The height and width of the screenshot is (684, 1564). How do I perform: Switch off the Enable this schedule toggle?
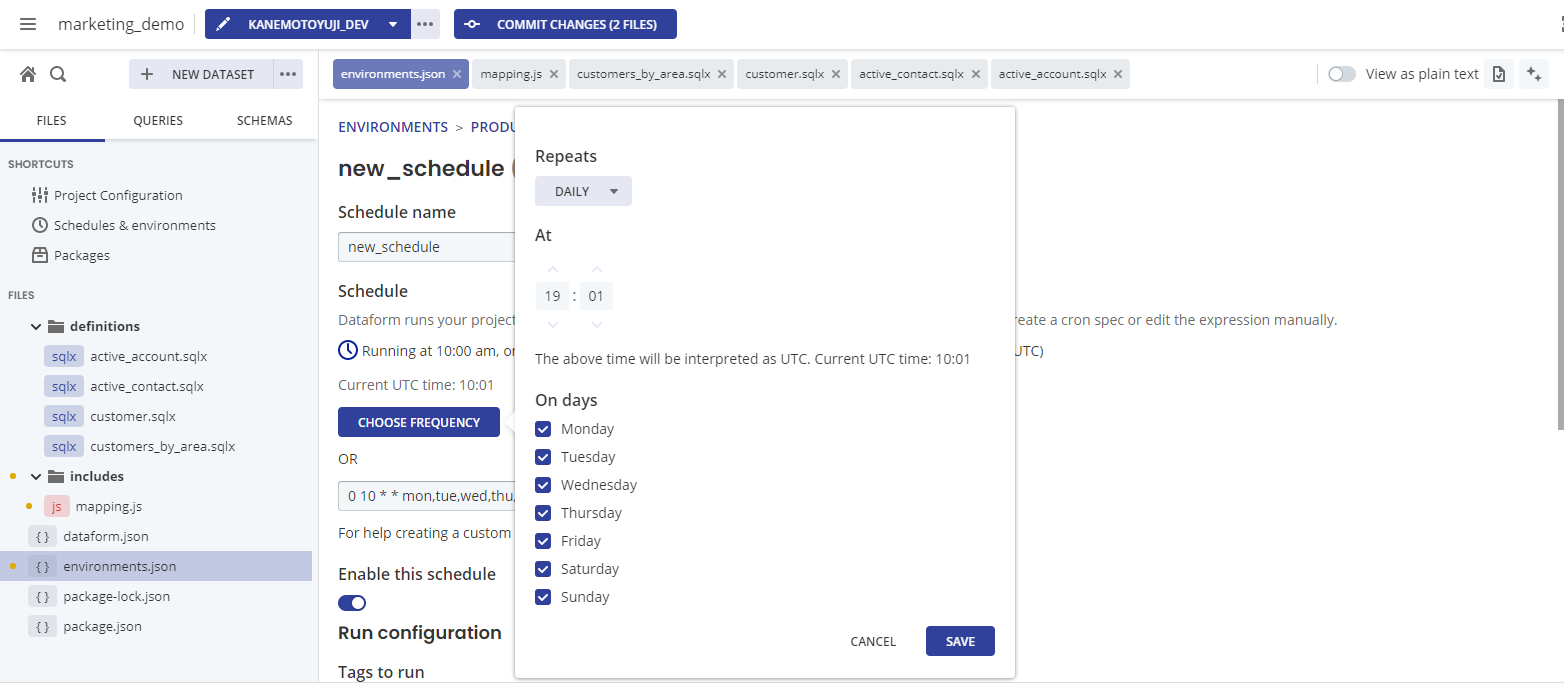click(x=351, y=604)
